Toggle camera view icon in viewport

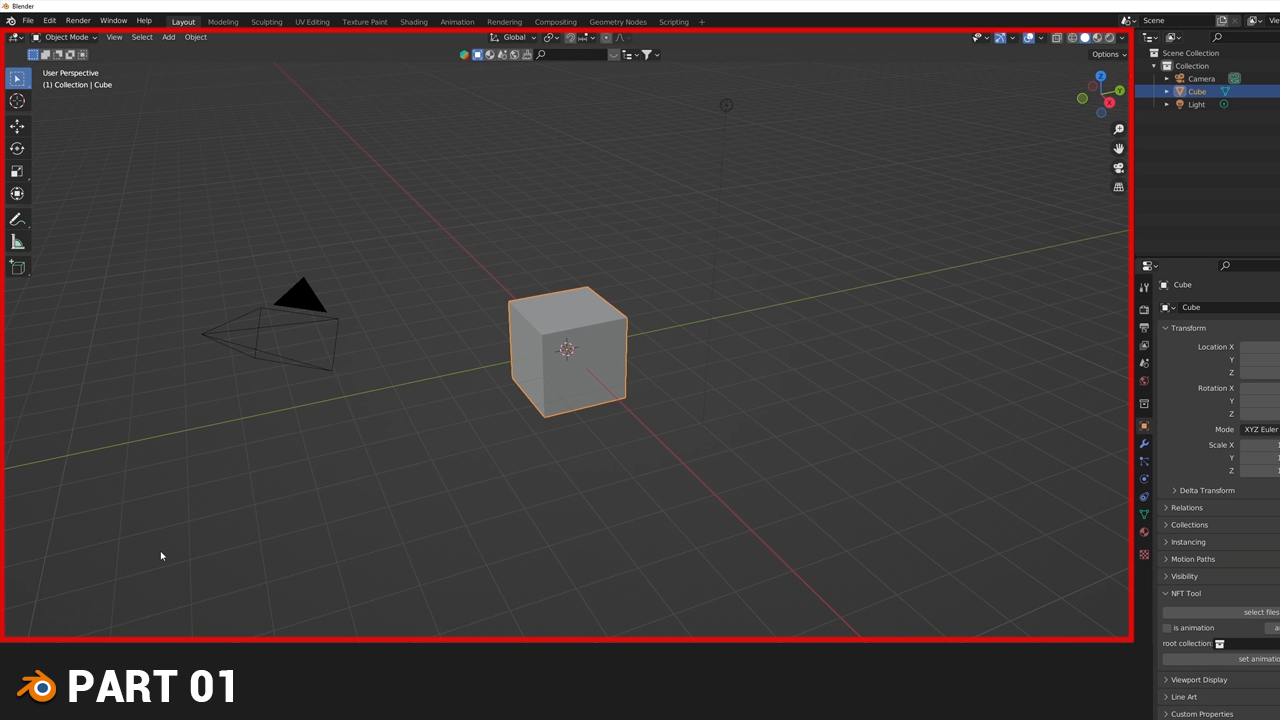(x=1119, y=168)
